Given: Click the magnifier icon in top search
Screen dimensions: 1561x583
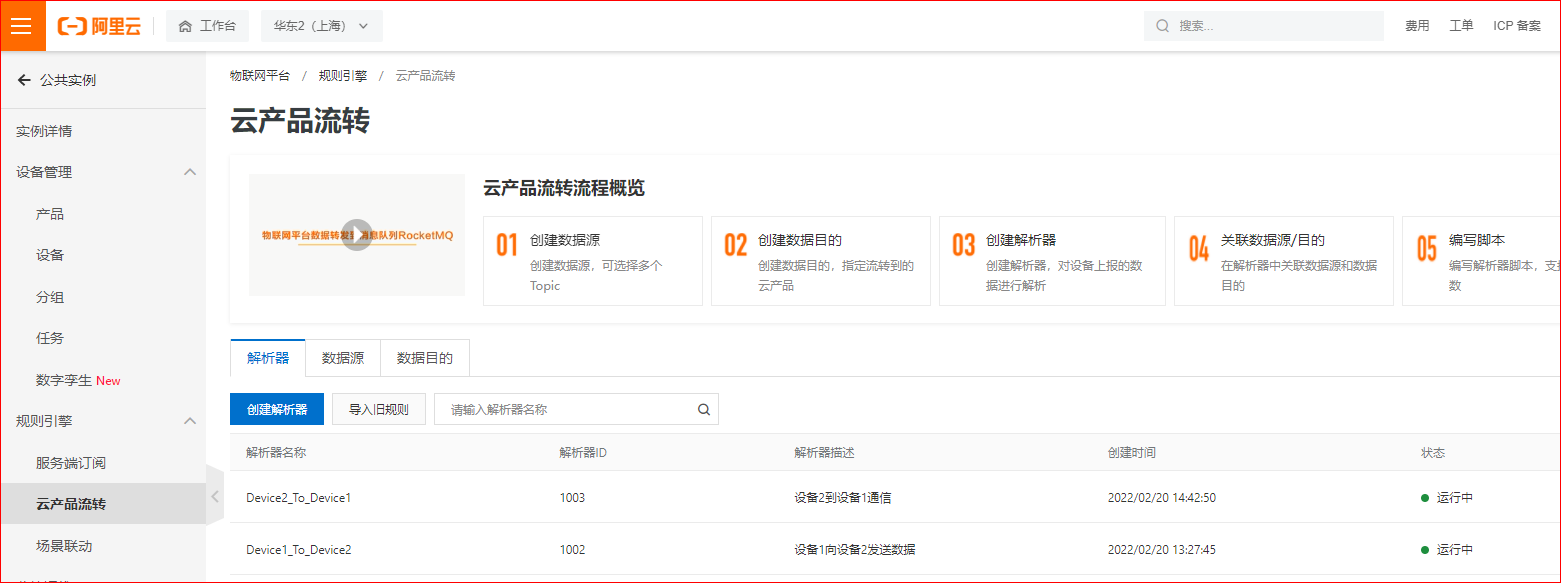Looking at the screenshot, I should (x=1162, y=26).
